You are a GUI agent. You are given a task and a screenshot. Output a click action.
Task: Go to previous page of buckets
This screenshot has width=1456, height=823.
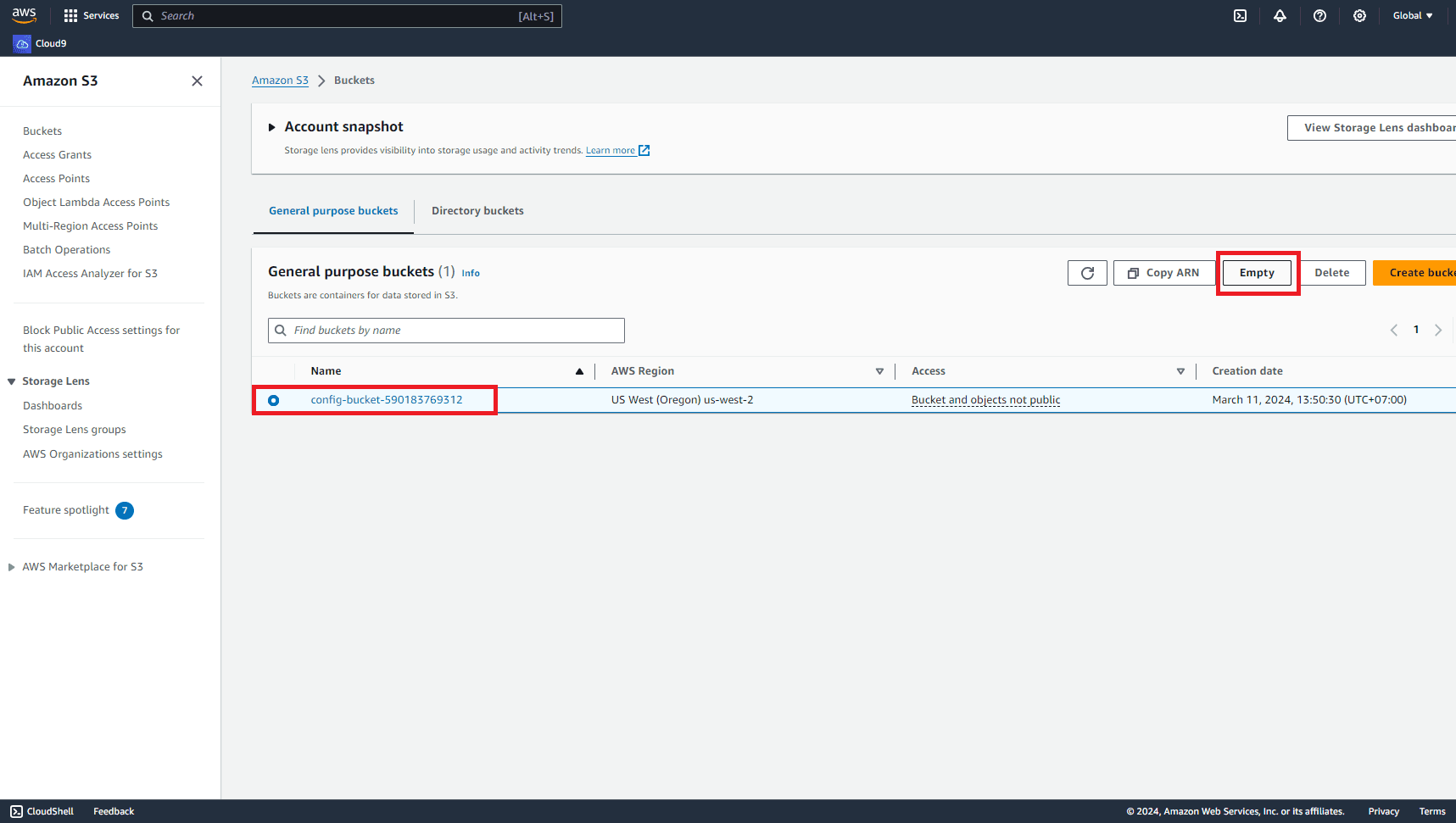(x=1393, y=331)
